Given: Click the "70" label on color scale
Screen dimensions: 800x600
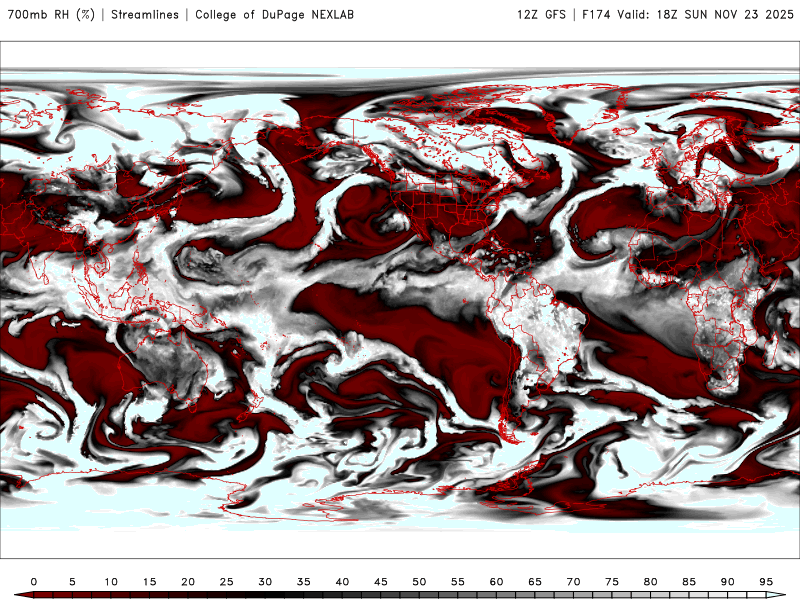Looking at the screenshot, I should click(x=573, y=582).
